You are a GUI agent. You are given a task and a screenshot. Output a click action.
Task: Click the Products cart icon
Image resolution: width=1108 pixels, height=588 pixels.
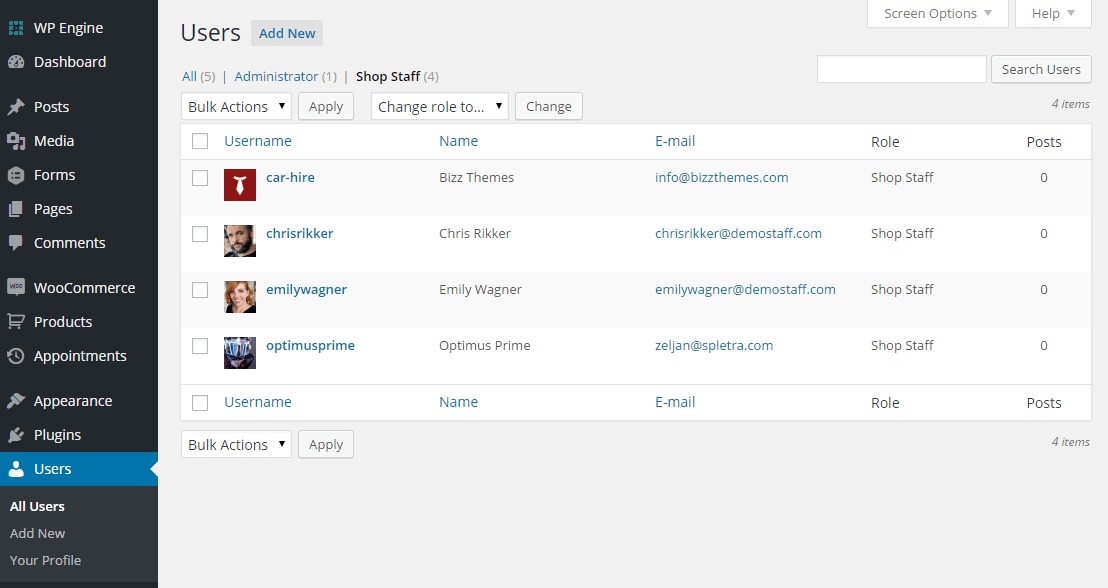pyautogui.click(x=16, y=322)
